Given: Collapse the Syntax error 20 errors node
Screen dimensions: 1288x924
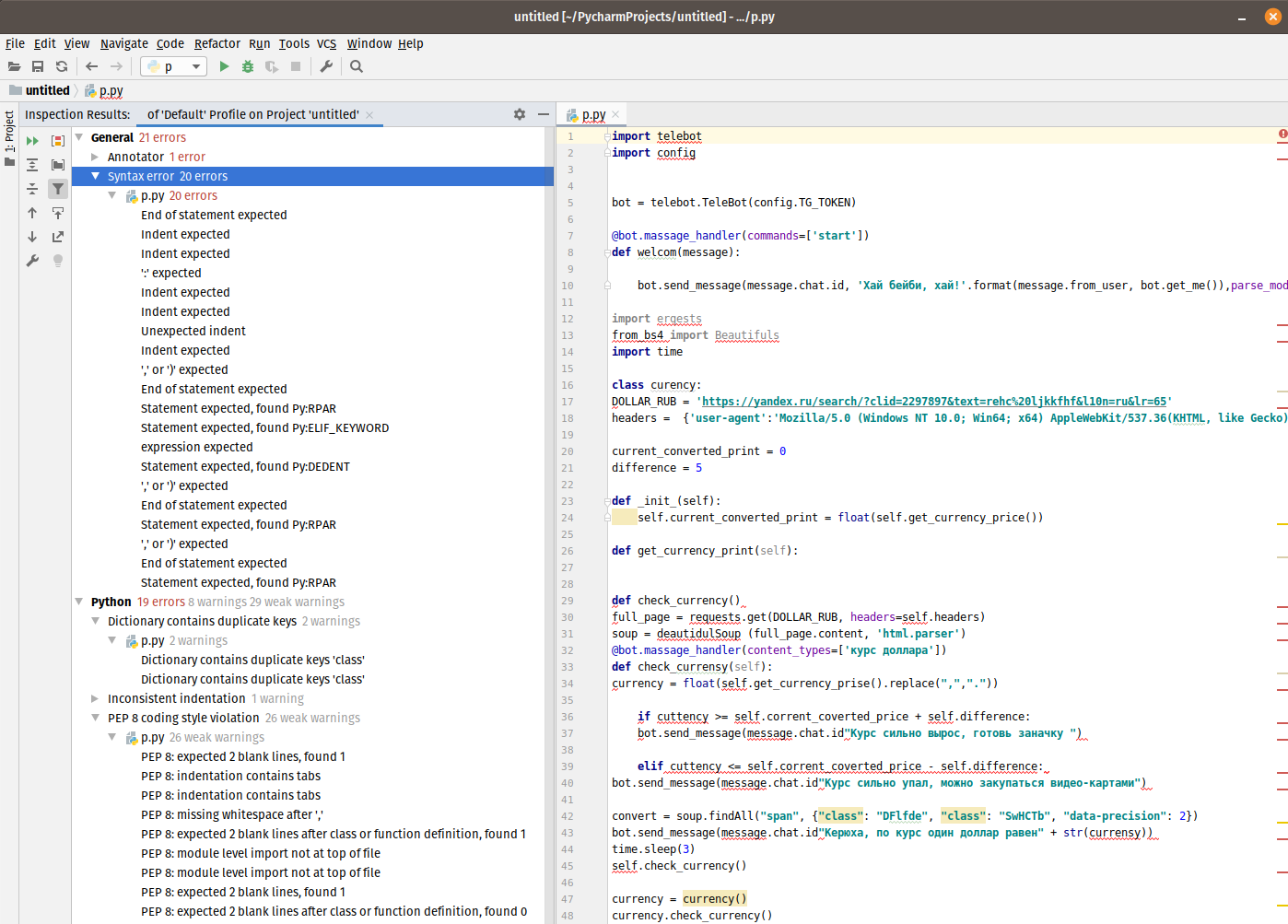Looking at the screenshot, I should pos(95,176).
